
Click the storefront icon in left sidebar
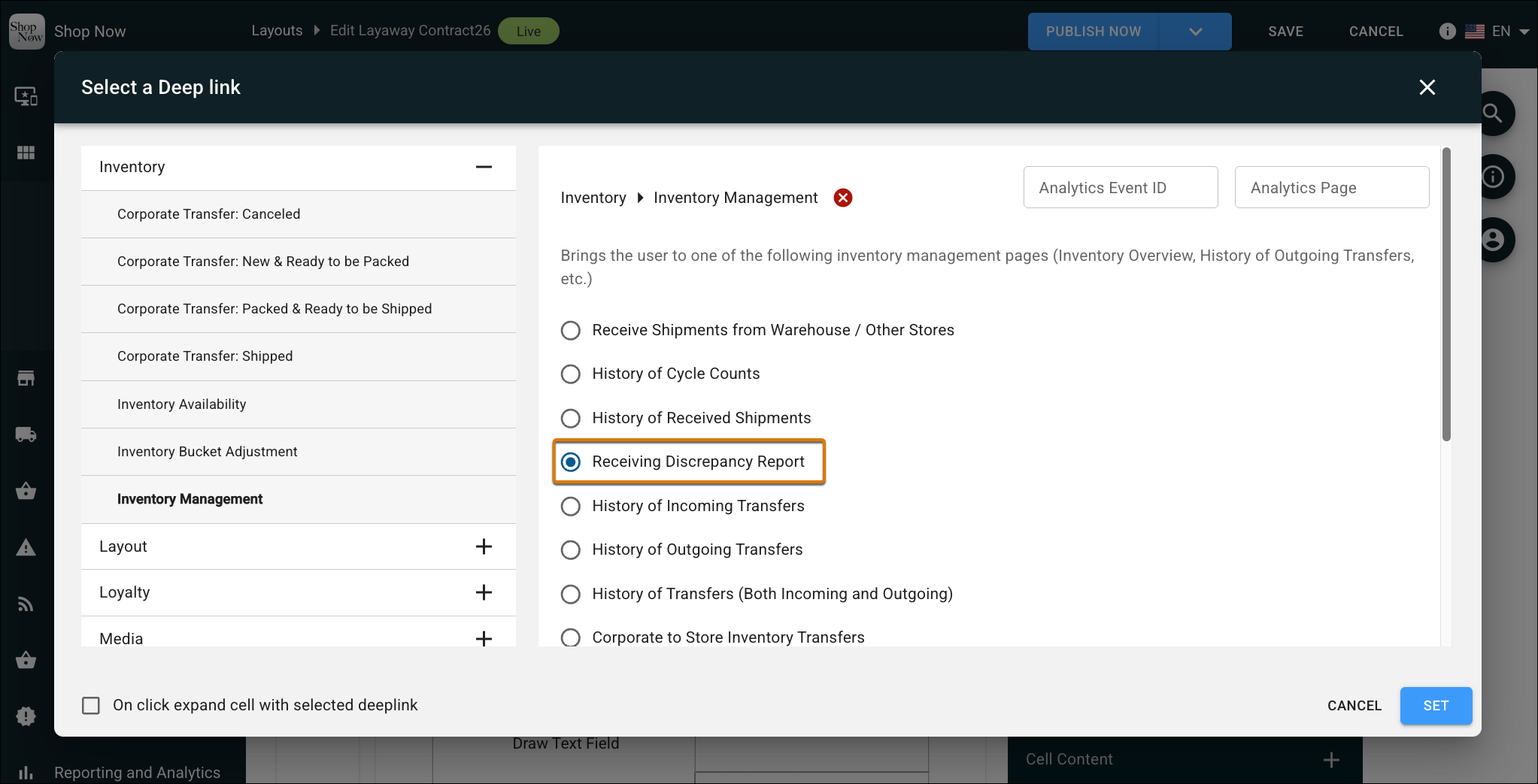pyautogui.click(x=26, y=378)
